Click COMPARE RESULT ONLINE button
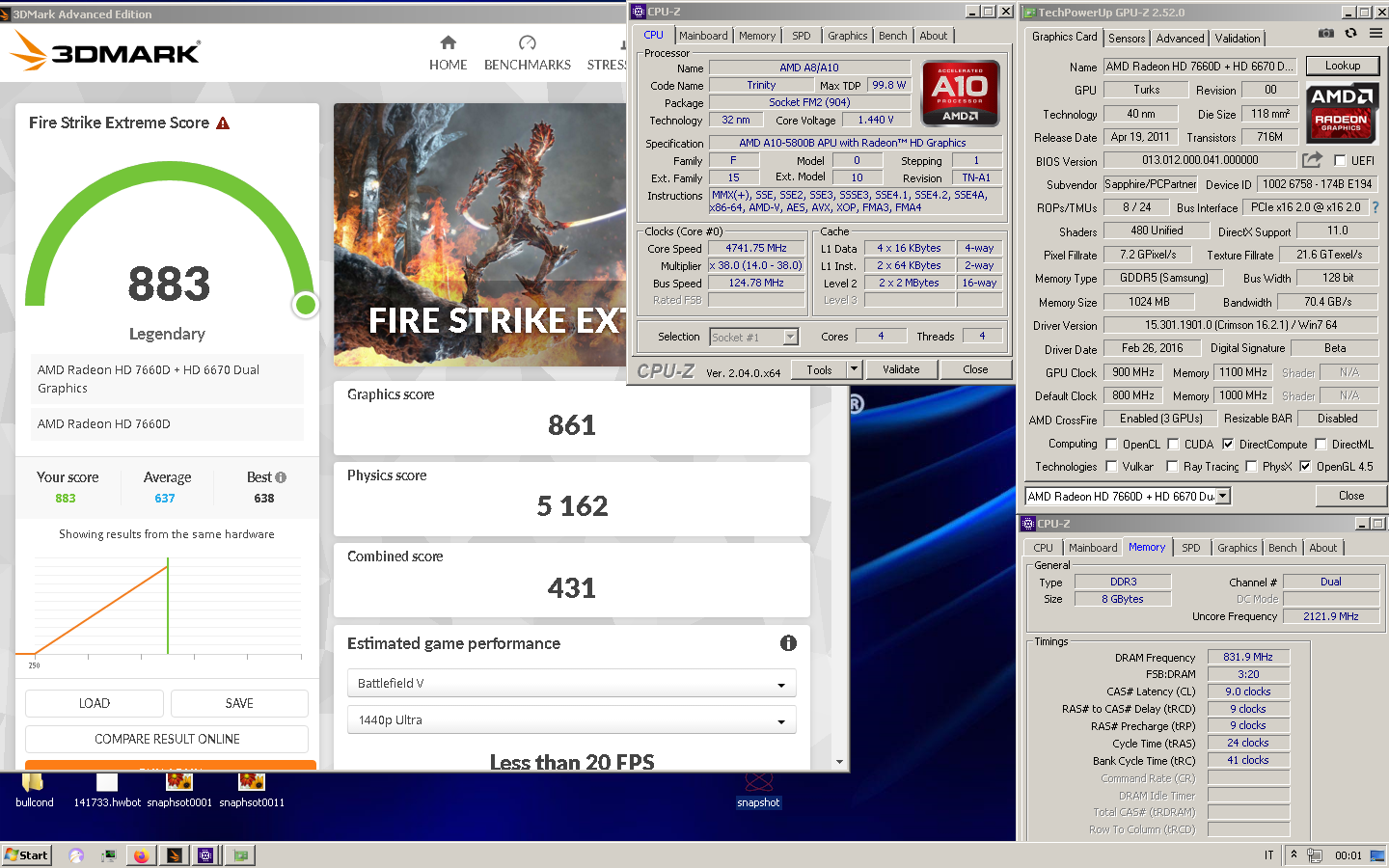This screenshot has width=1389, height=868. pyautogui.click(x=167, y=739)
